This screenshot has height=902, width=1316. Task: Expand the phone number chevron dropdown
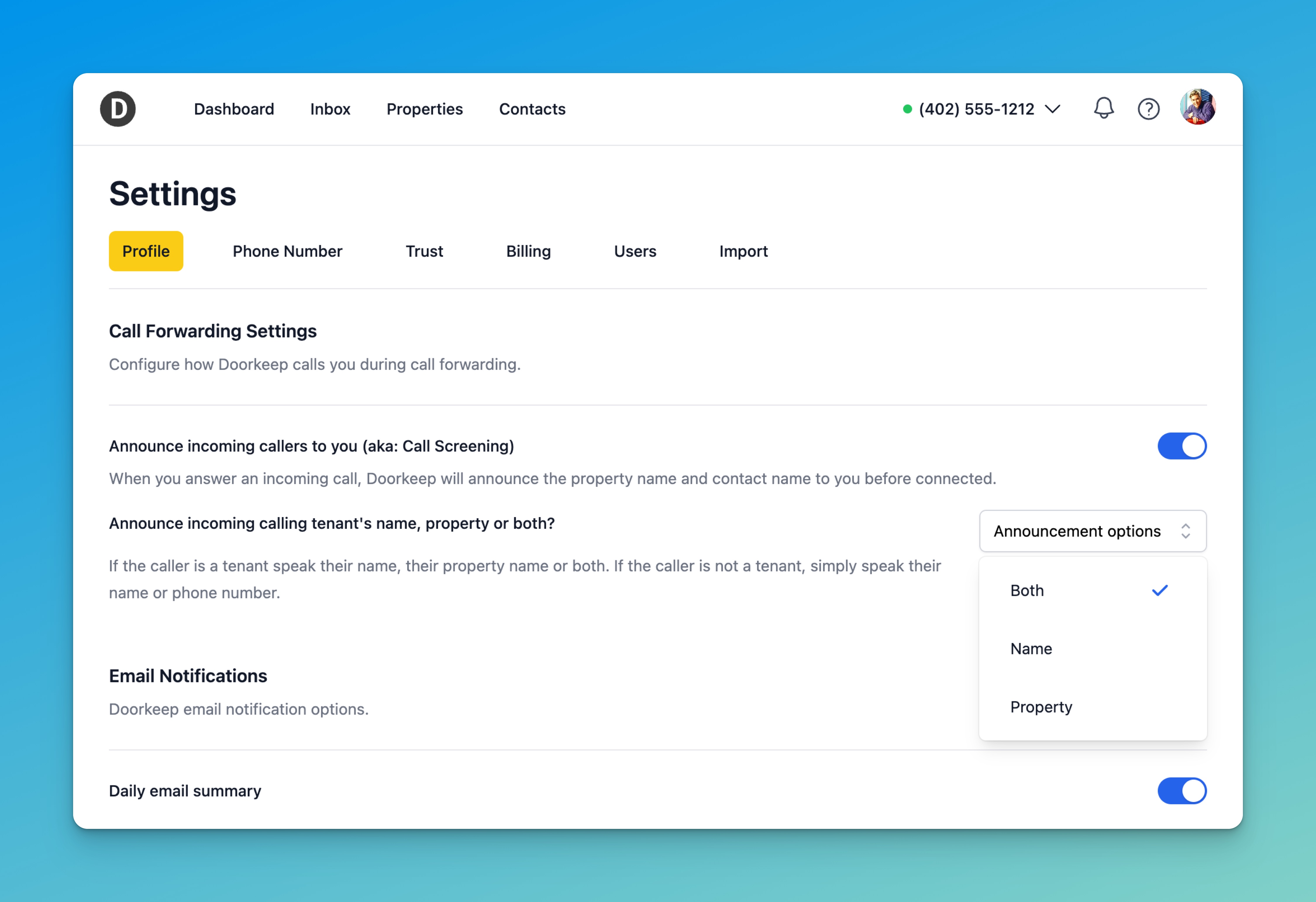(1053, 109)
